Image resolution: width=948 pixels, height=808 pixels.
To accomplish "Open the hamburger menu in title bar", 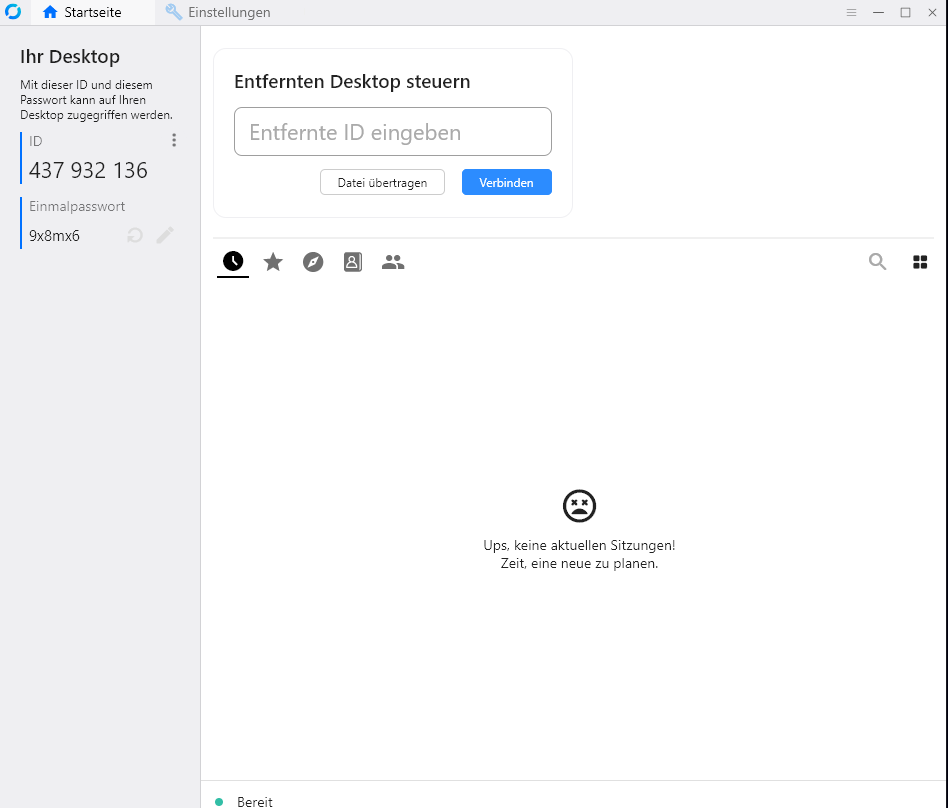I will tap(851, 13).
